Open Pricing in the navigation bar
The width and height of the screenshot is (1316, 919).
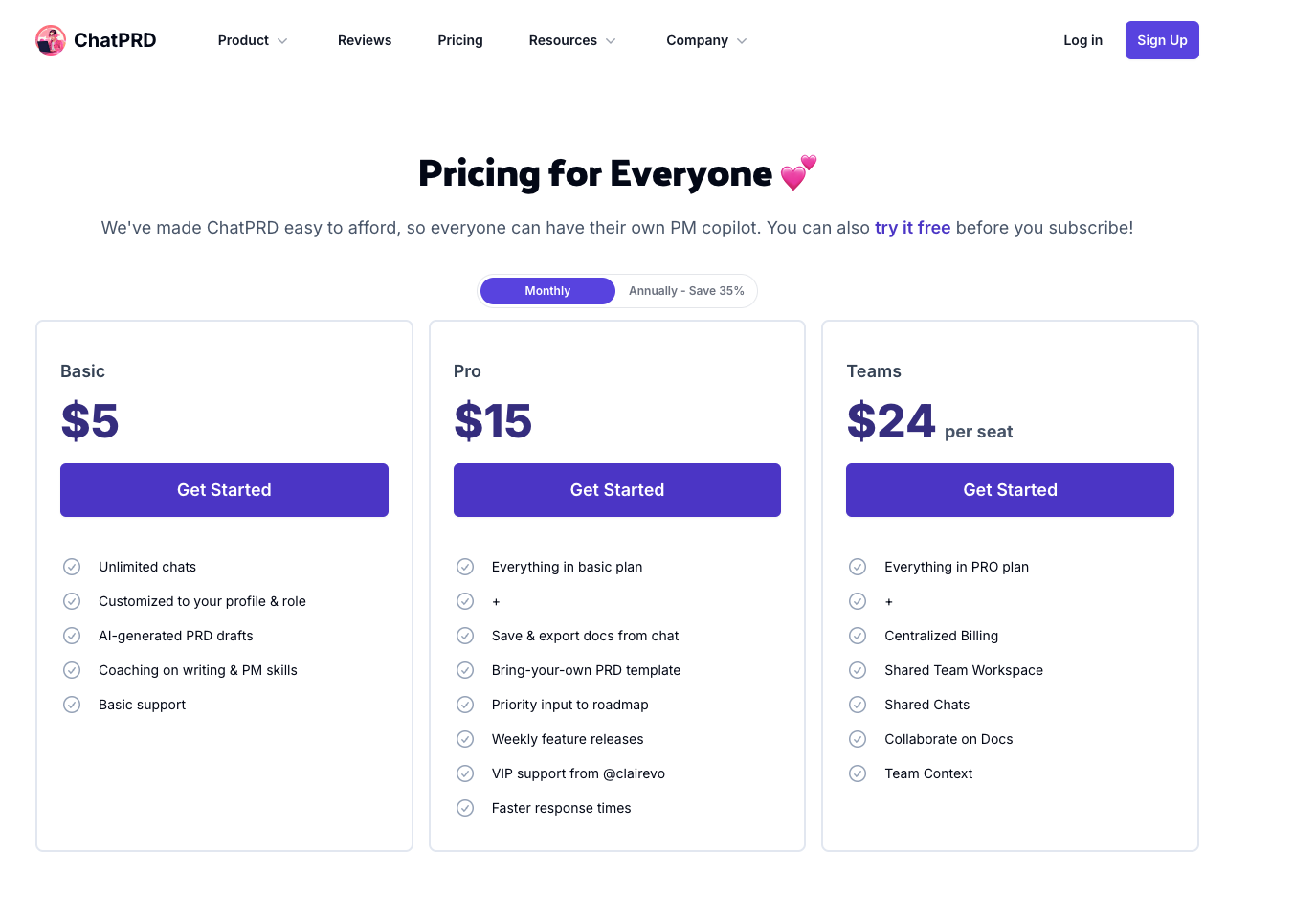[x=460, y=40]
